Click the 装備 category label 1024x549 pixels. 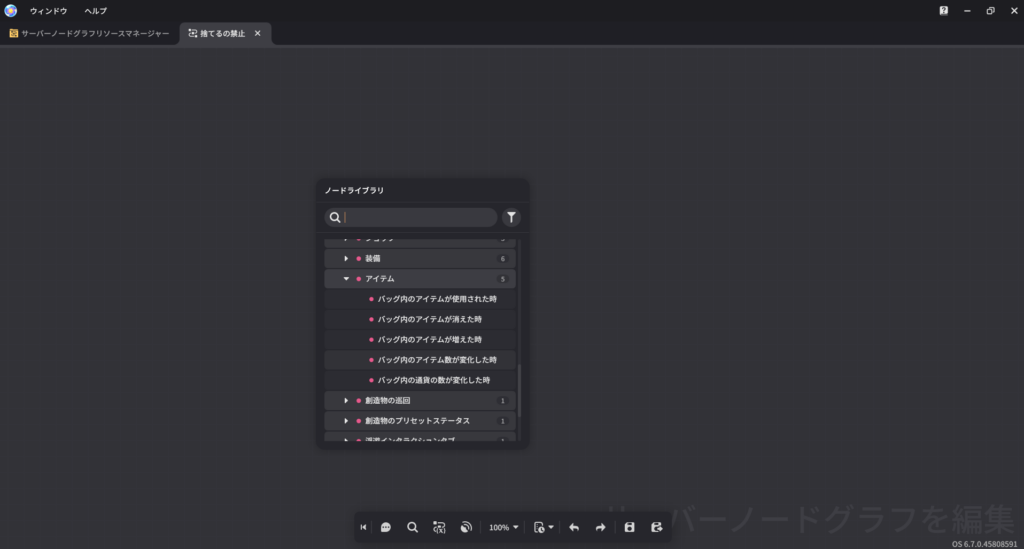373,259
